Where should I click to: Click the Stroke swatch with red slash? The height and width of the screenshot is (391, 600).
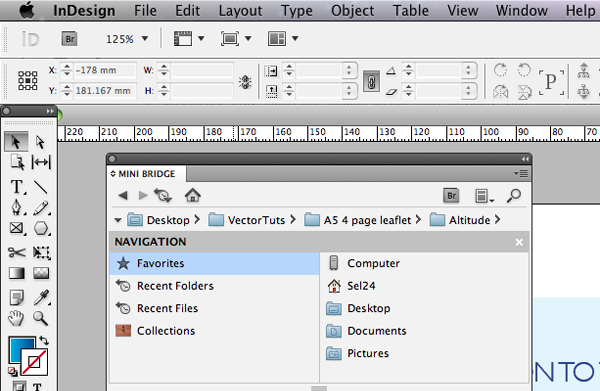click(34, 361)
